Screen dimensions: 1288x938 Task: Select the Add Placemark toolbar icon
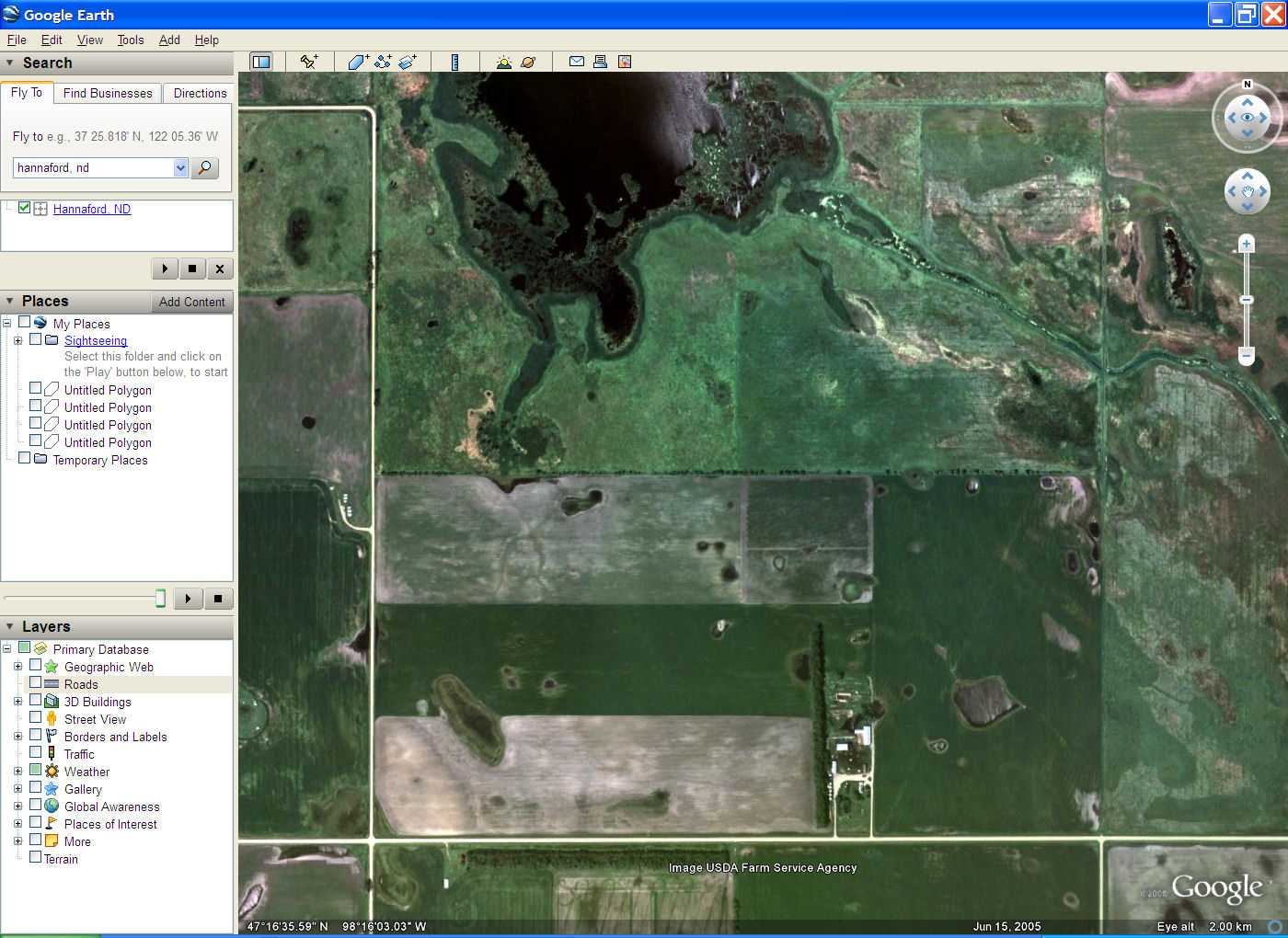(x=309, y=62)
